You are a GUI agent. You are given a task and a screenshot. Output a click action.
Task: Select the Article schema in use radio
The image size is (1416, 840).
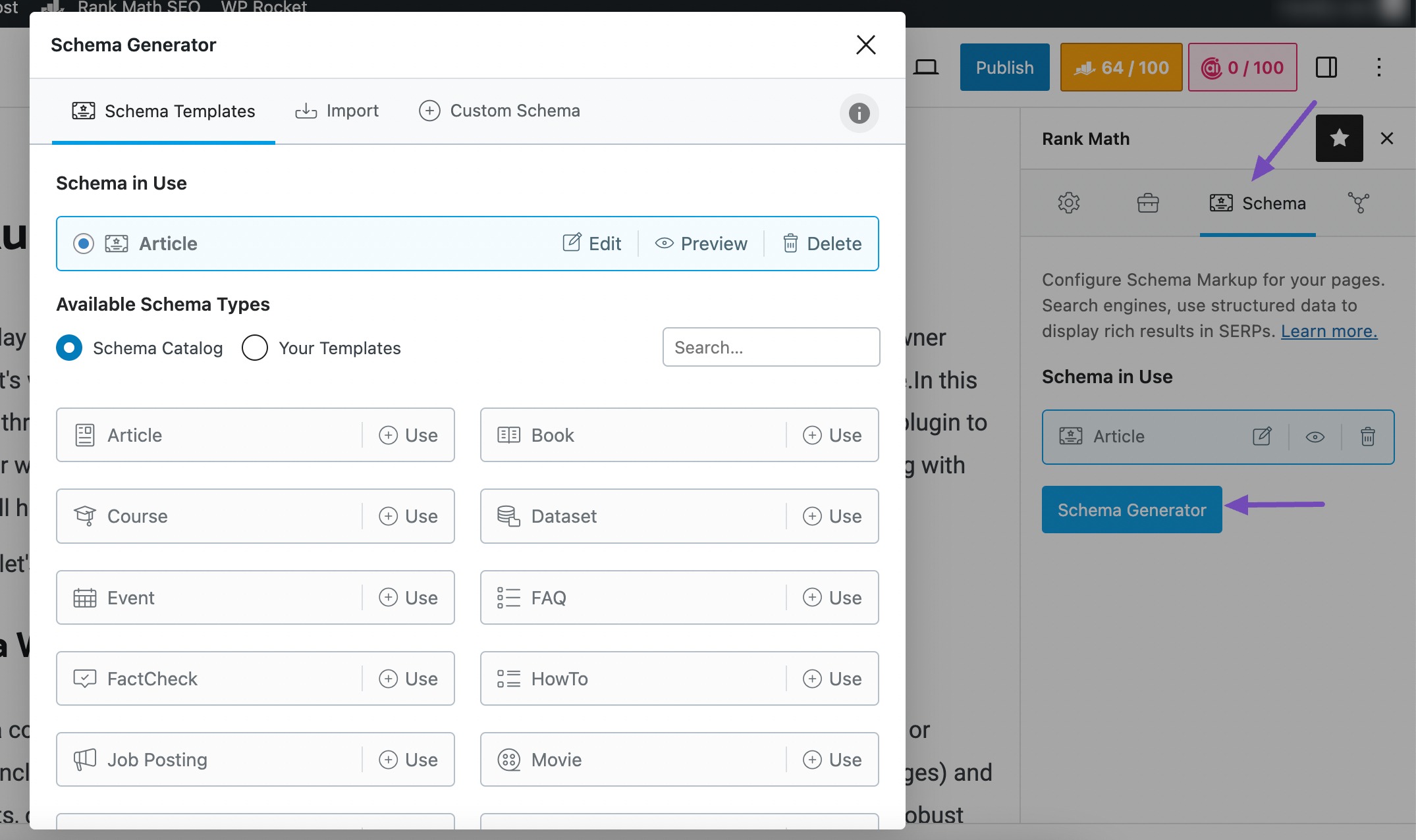pyautogui.click(x=84, y=244)
